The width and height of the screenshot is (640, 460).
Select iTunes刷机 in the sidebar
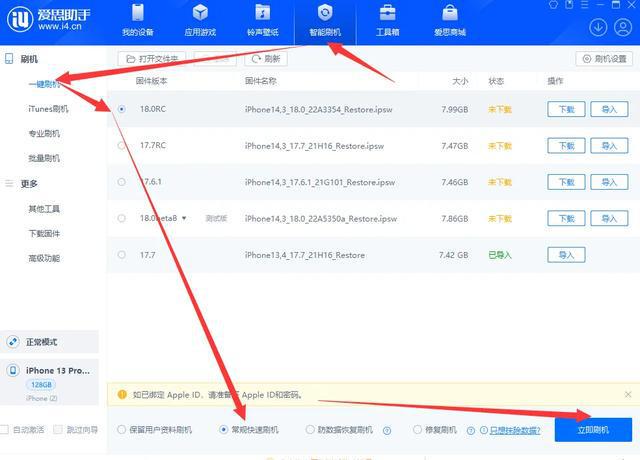(x=48, y=109)
